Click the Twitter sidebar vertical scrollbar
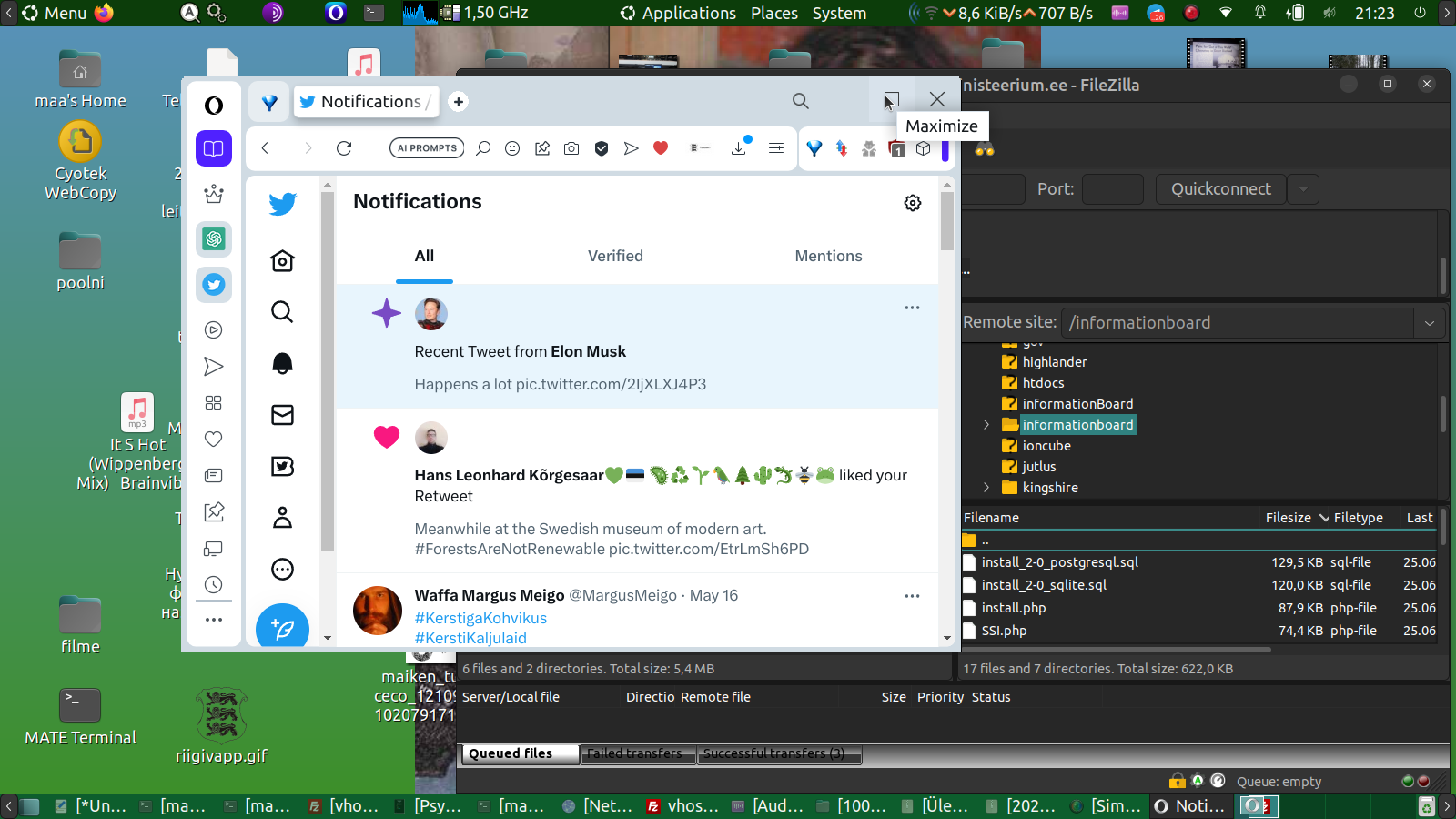Viewport: 1456px width, 819px height. (328, 370)
